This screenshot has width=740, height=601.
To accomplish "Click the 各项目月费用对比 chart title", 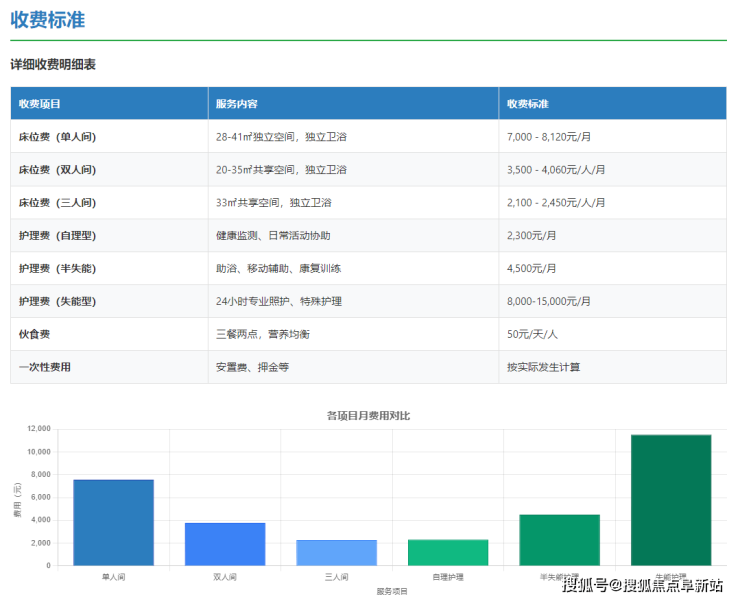I will [368, 415].
